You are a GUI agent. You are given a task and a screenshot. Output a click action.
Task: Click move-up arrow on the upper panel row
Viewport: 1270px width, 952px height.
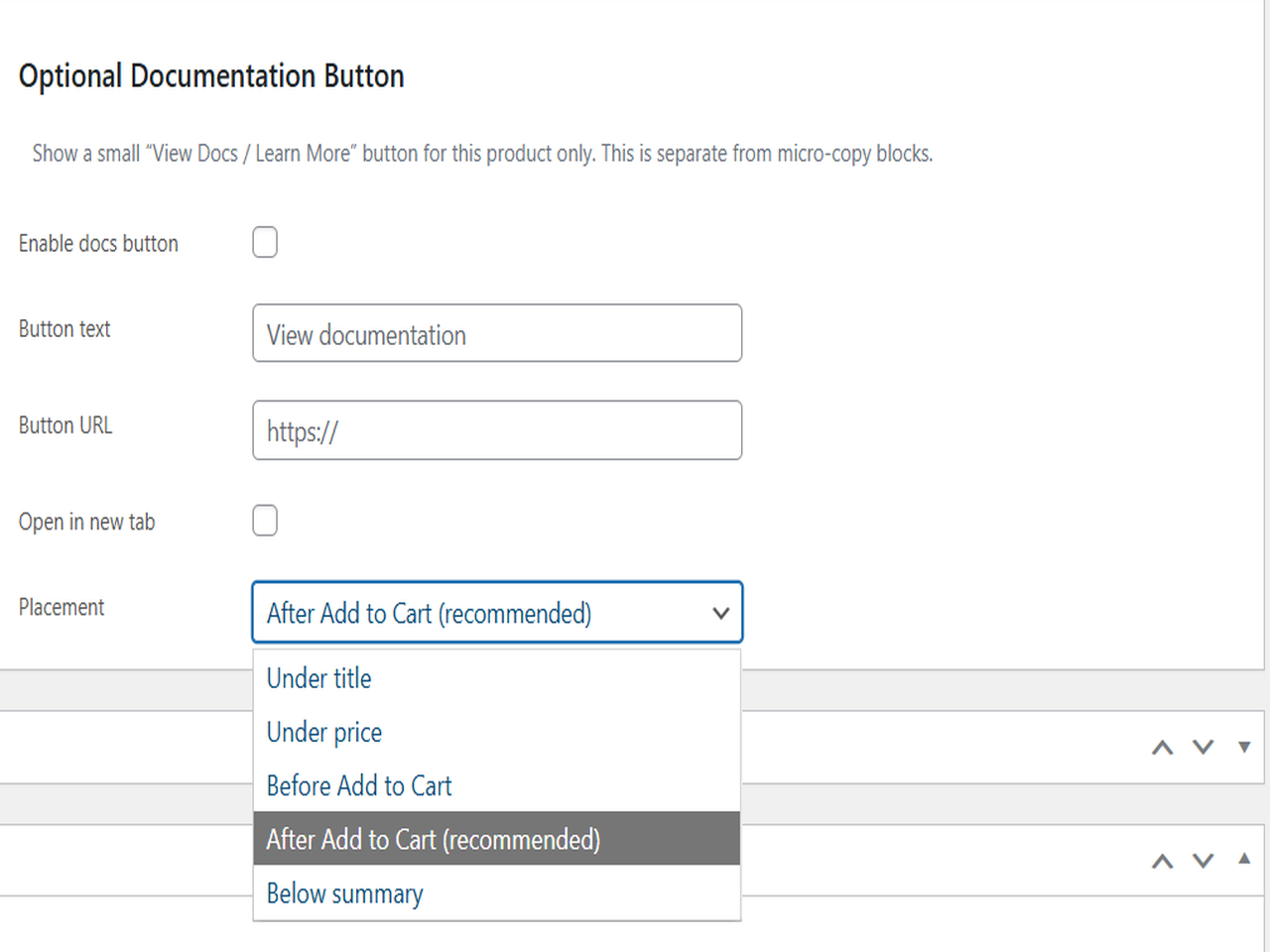point(1162,748)
